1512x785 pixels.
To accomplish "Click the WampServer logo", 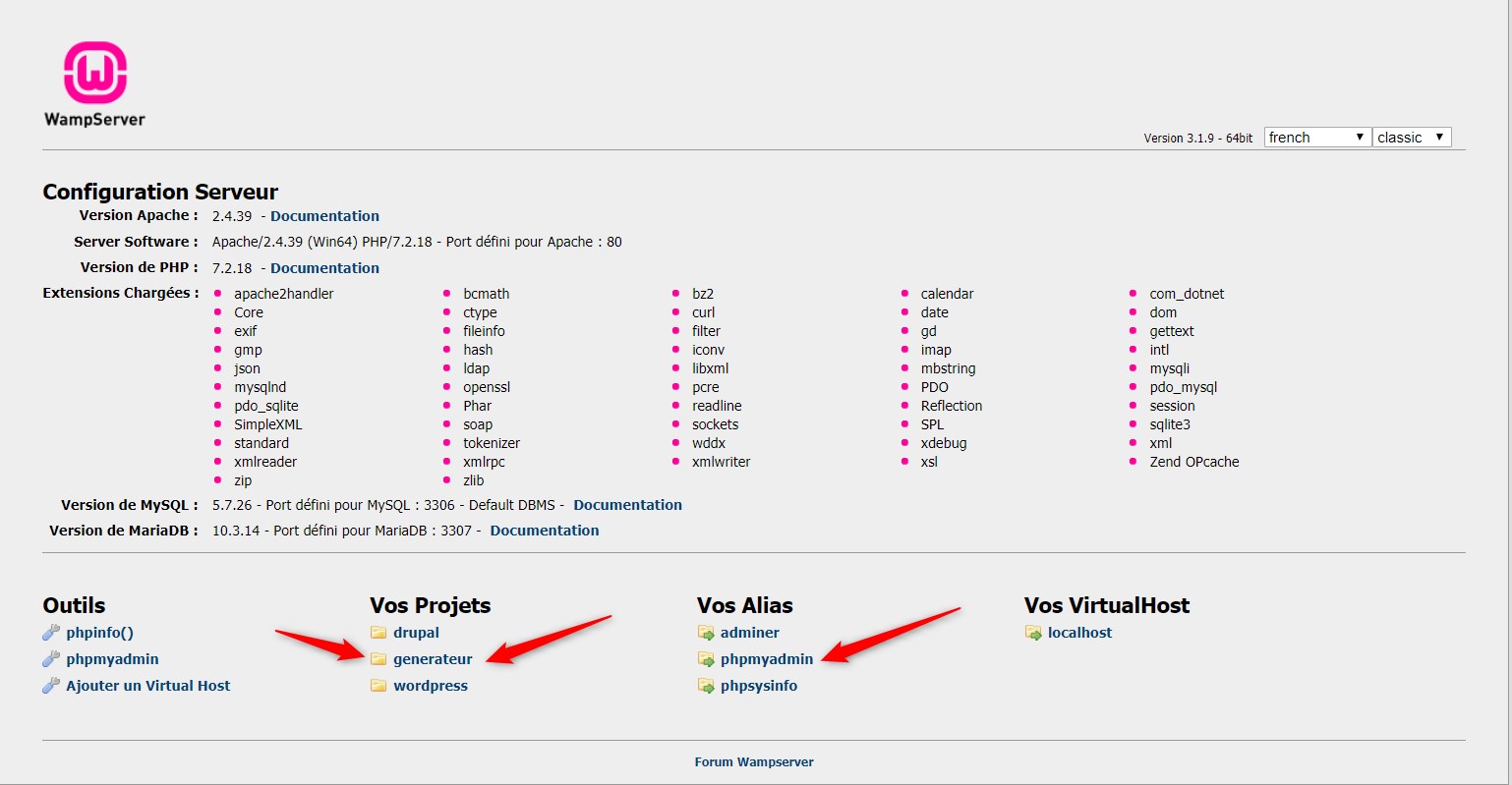I will (94, 84).
